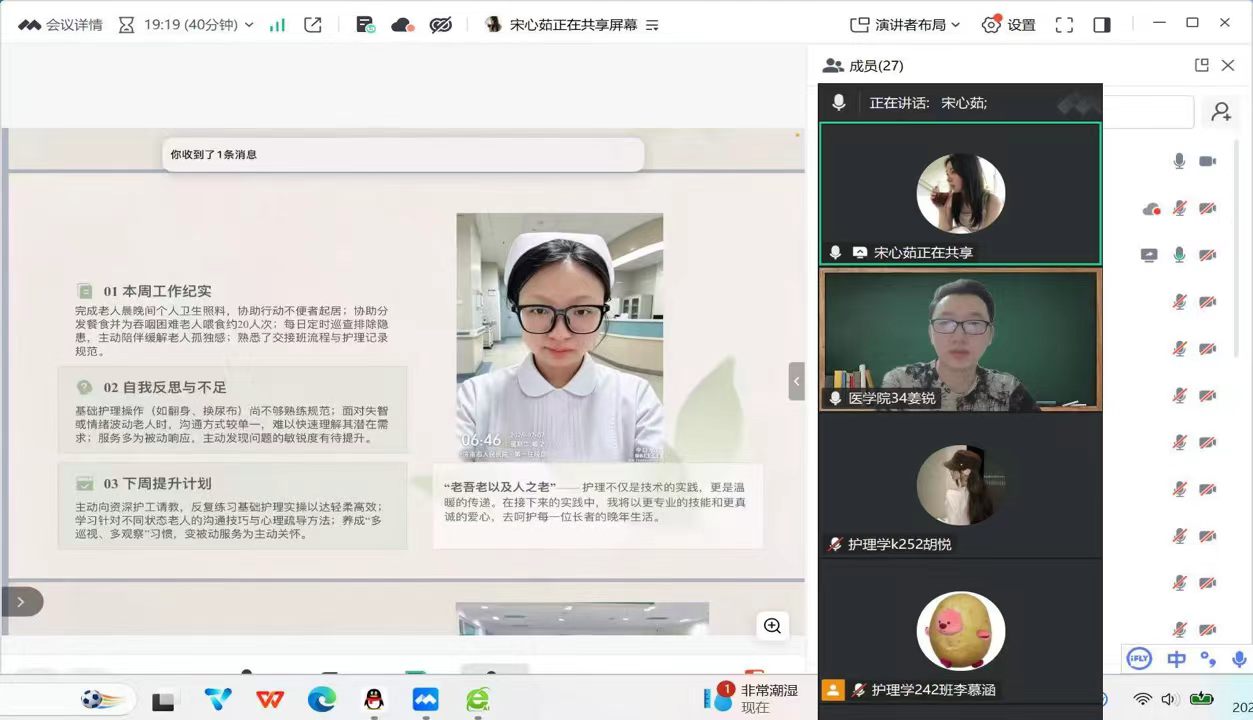Open Microsoft Edge from the taskbar

click(322, 700)
